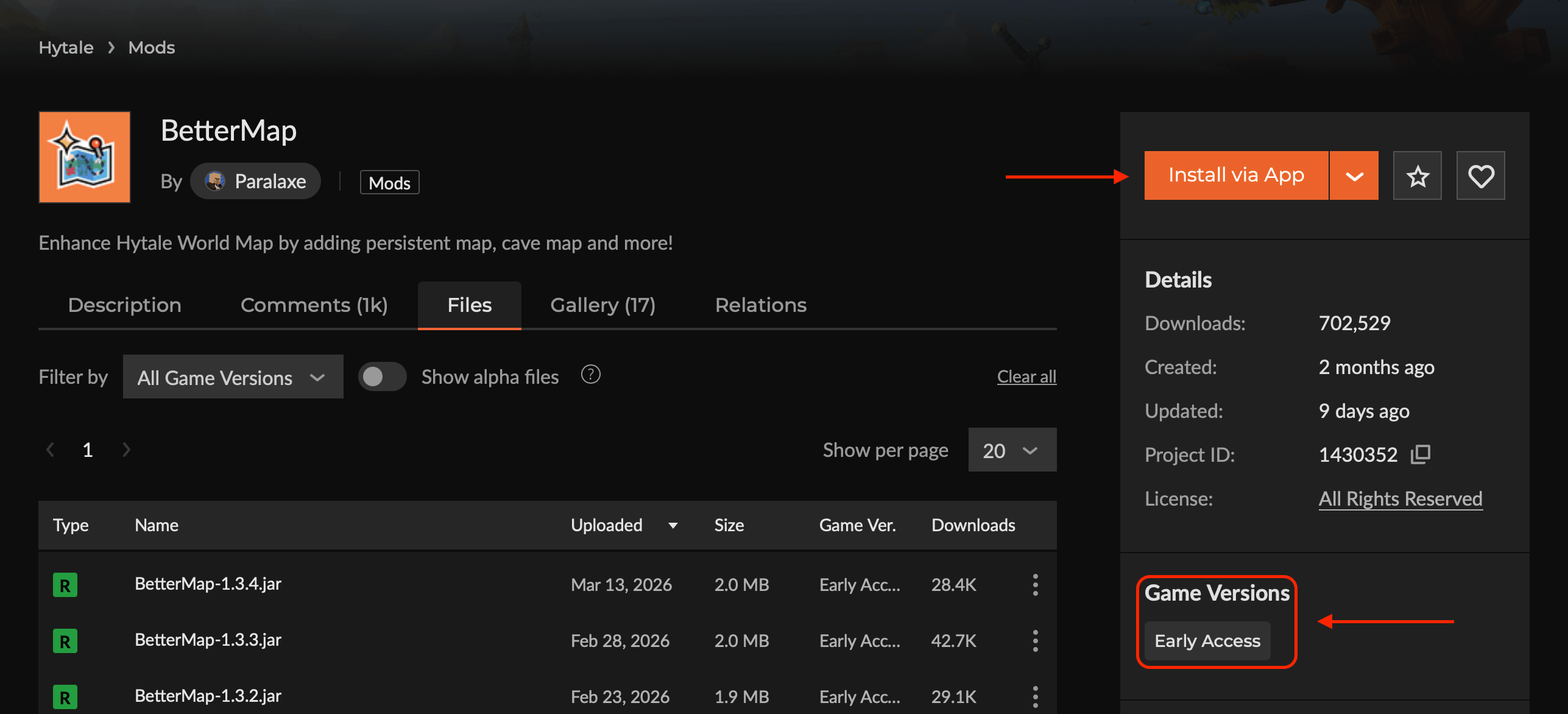Viewport: 1568px width, 714px height.
Task: Click the Paralaxe author chip
Action: pos(256,181)
